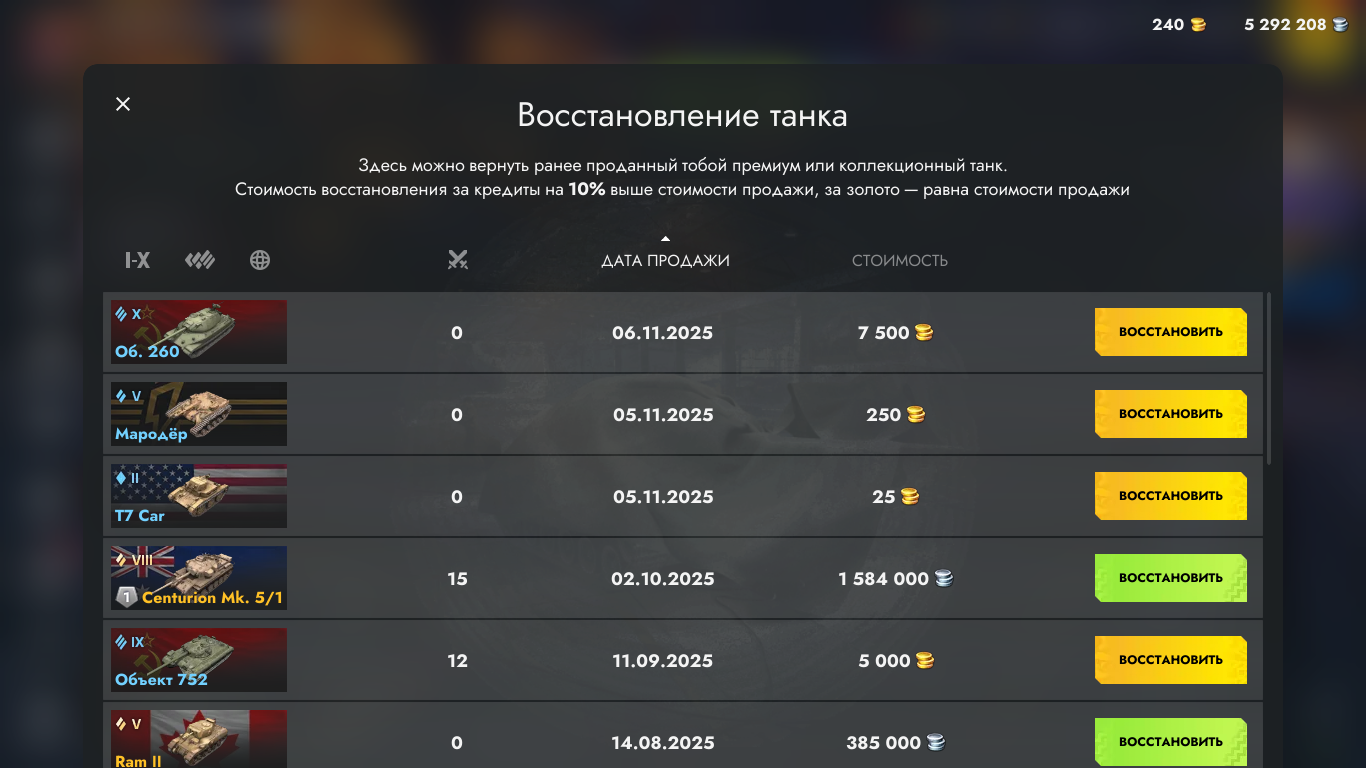
Task: Close the tank restoration dialog
Action: (x=123, y=104)
